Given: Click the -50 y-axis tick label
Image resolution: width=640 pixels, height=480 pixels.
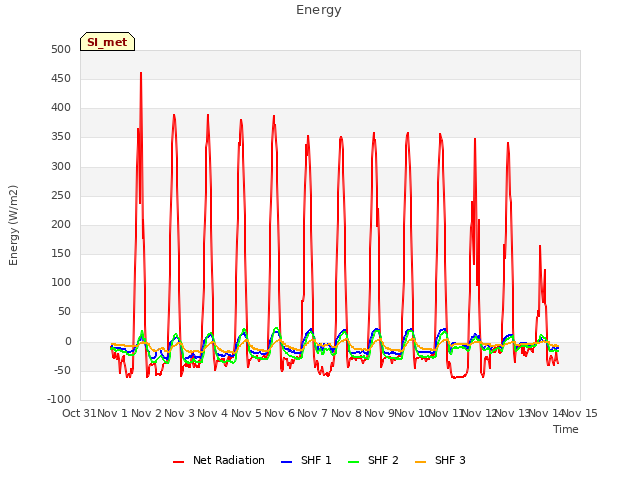Looking at the screenshot, I should point(62,371).
